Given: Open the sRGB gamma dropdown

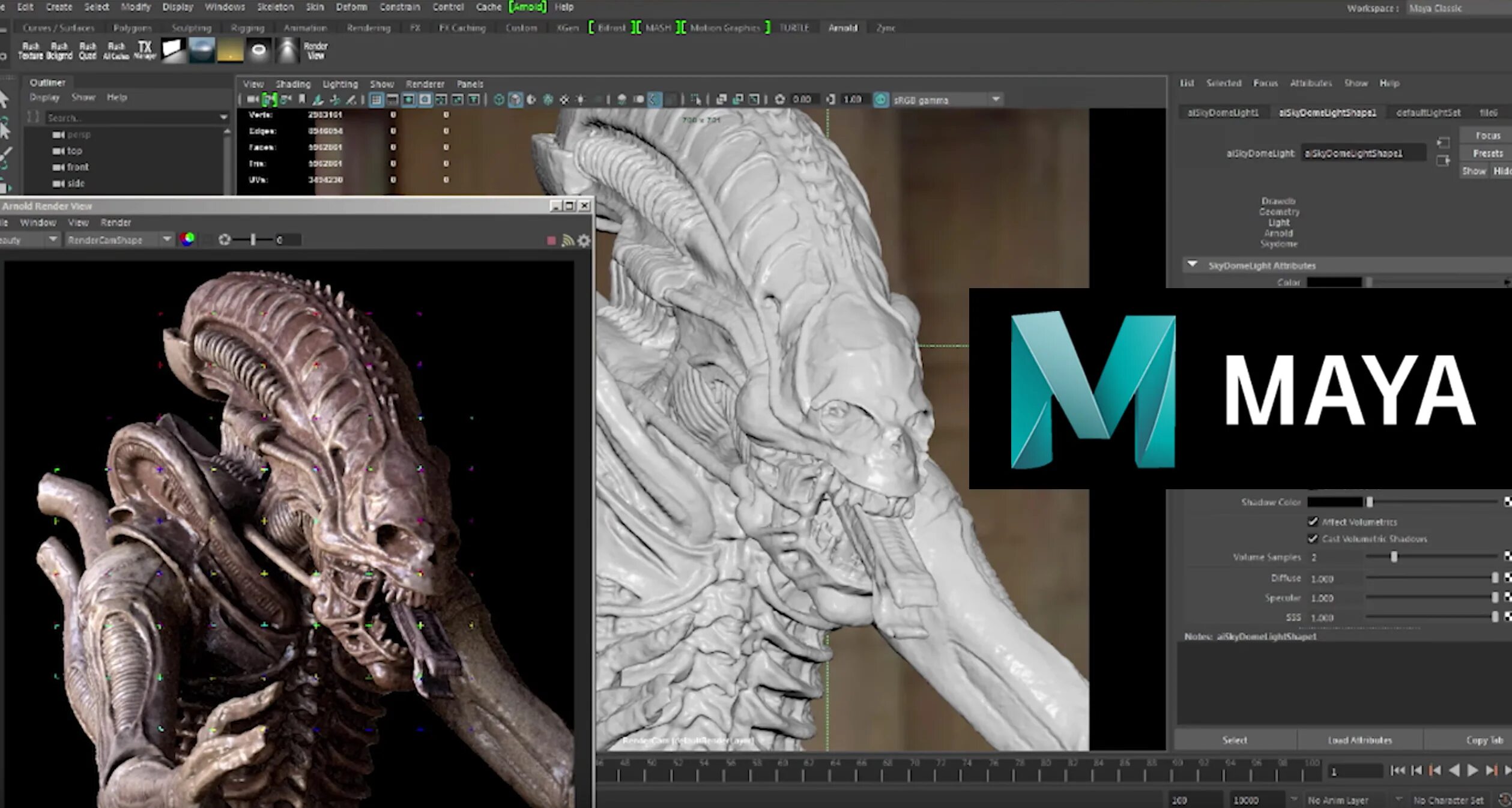Looking at the screenshot, I should tap(996, 100).
